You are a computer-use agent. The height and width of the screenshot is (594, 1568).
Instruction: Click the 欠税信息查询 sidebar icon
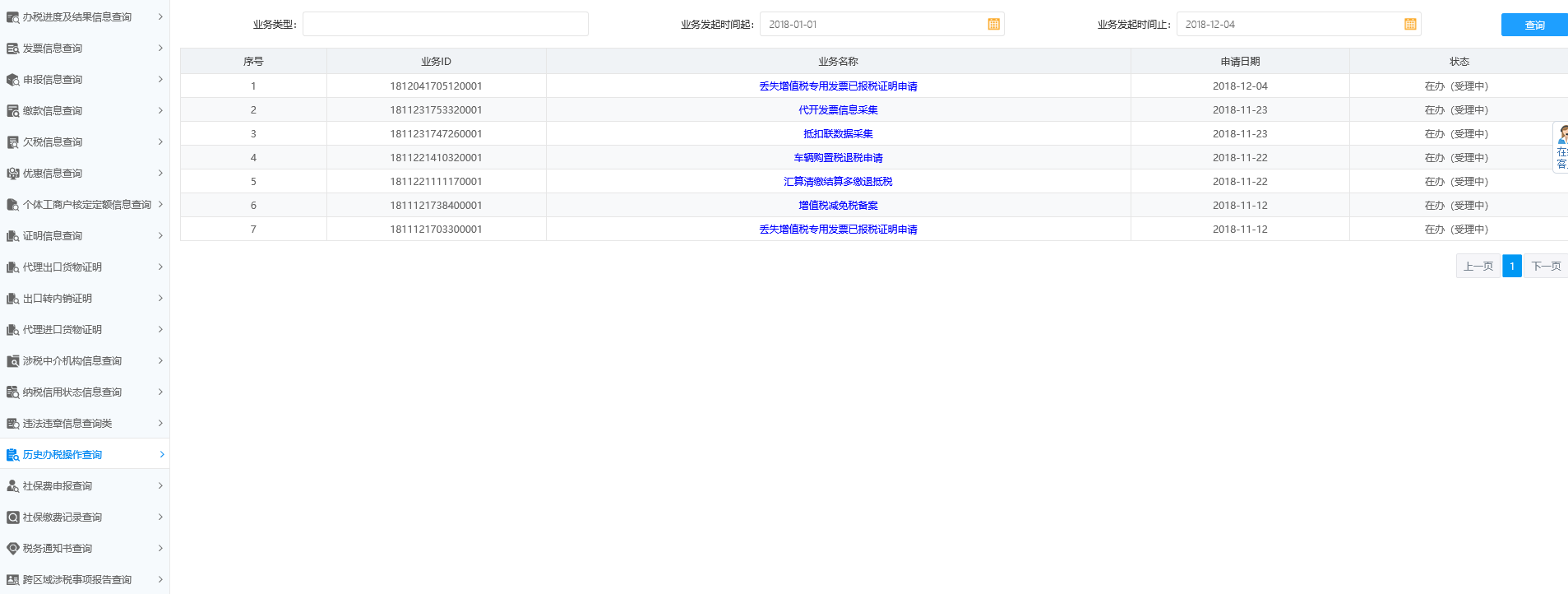pyautogui.click(x=12, y=142)
